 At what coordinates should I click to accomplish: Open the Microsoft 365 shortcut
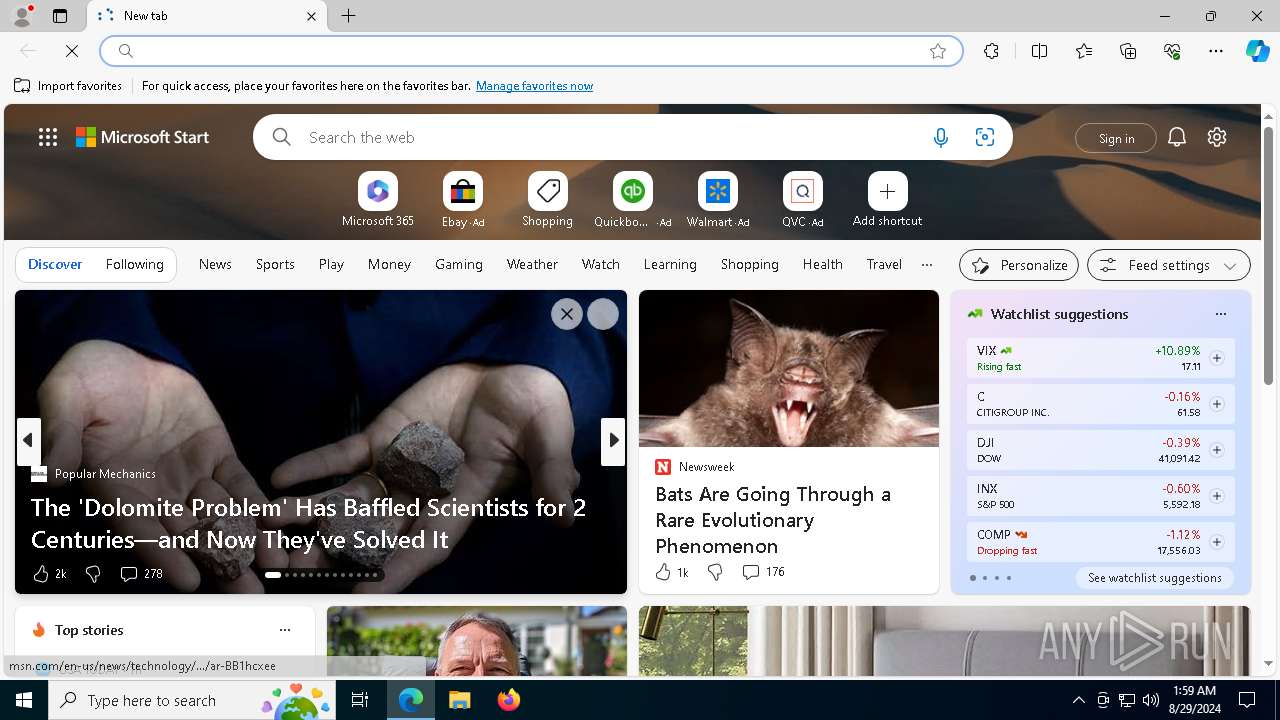[x=377, y=200]
